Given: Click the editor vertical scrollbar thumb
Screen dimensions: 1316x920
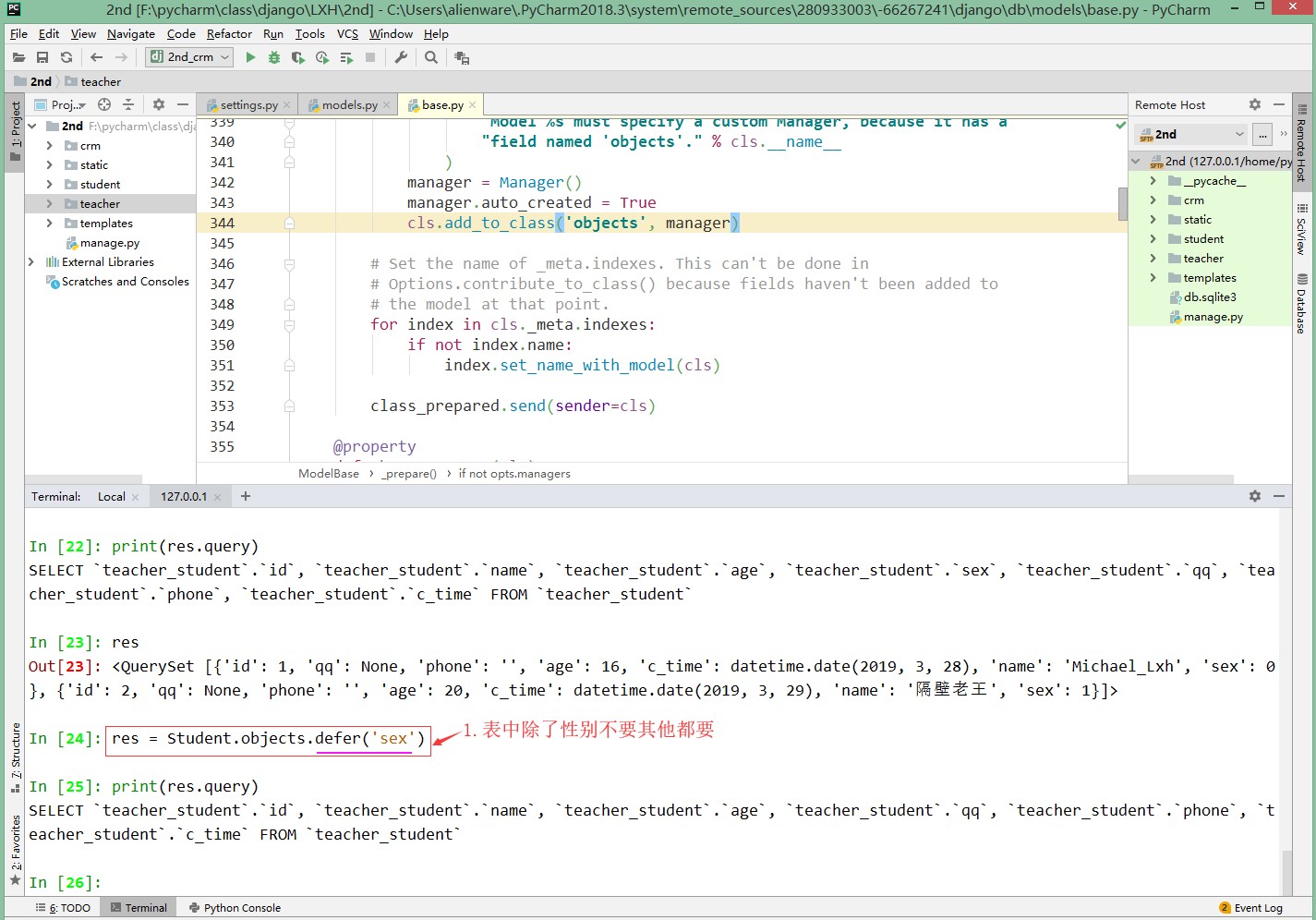Looking at the screenshot, I should pos(1123,203).
